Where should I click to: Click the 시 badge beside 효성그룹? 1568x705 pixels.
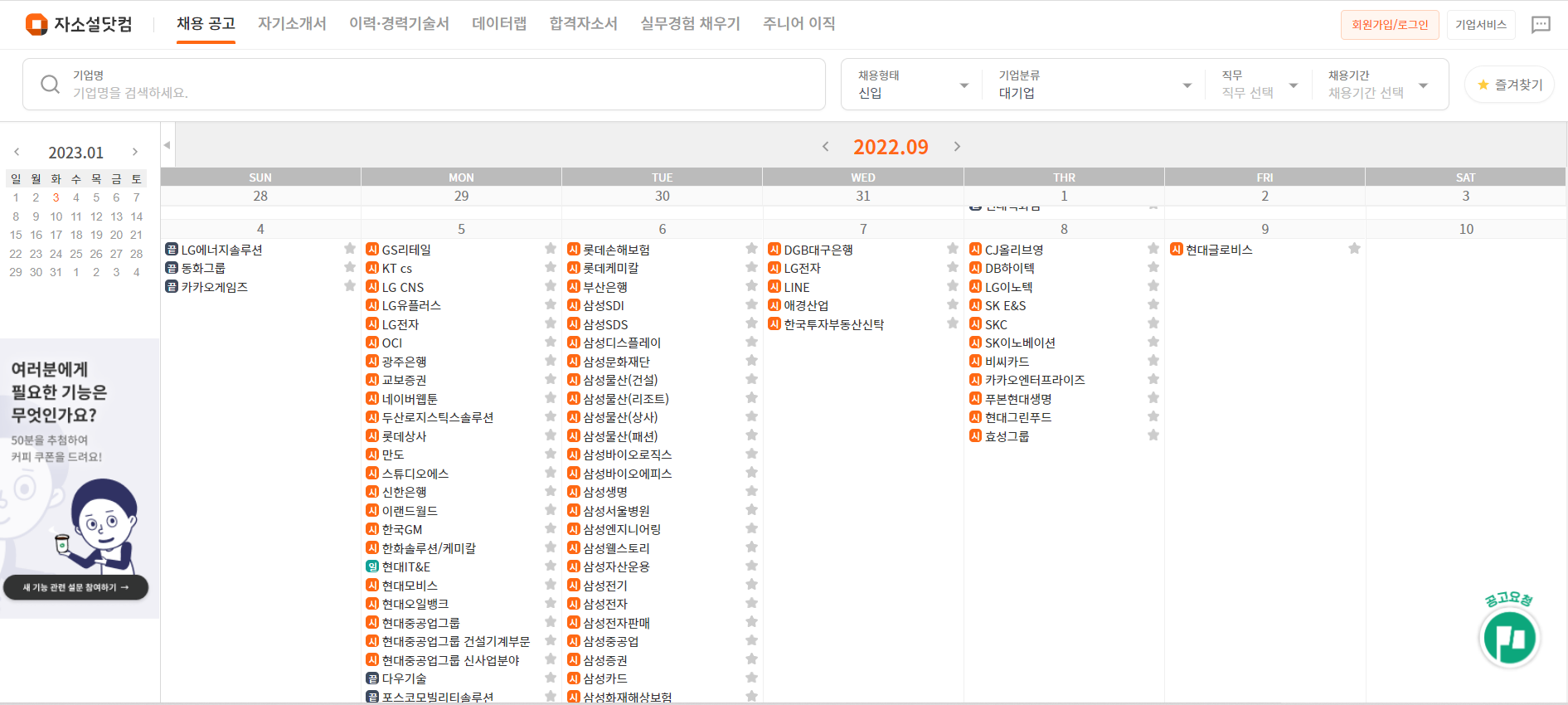tap(976, 435)
